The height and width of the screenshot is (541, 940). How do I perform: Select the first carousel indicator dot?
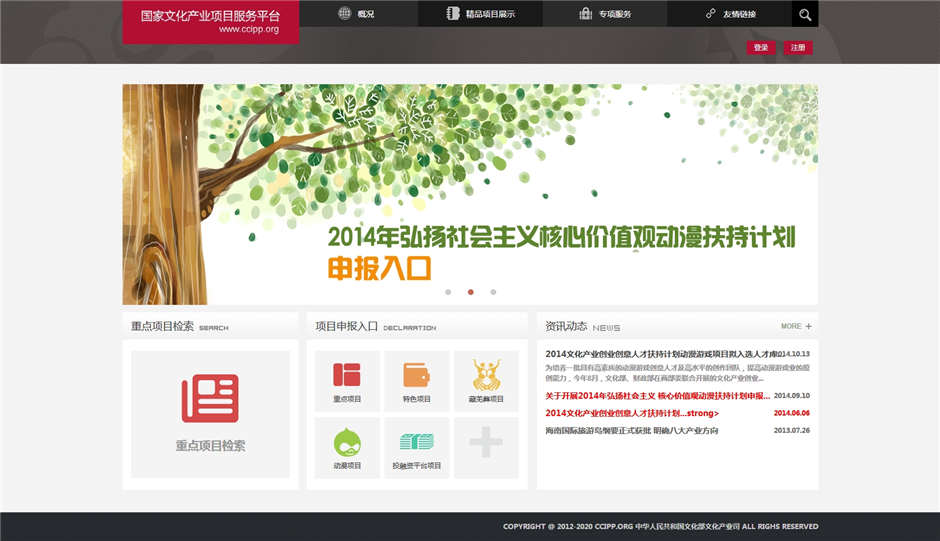(x=448, y=292)
